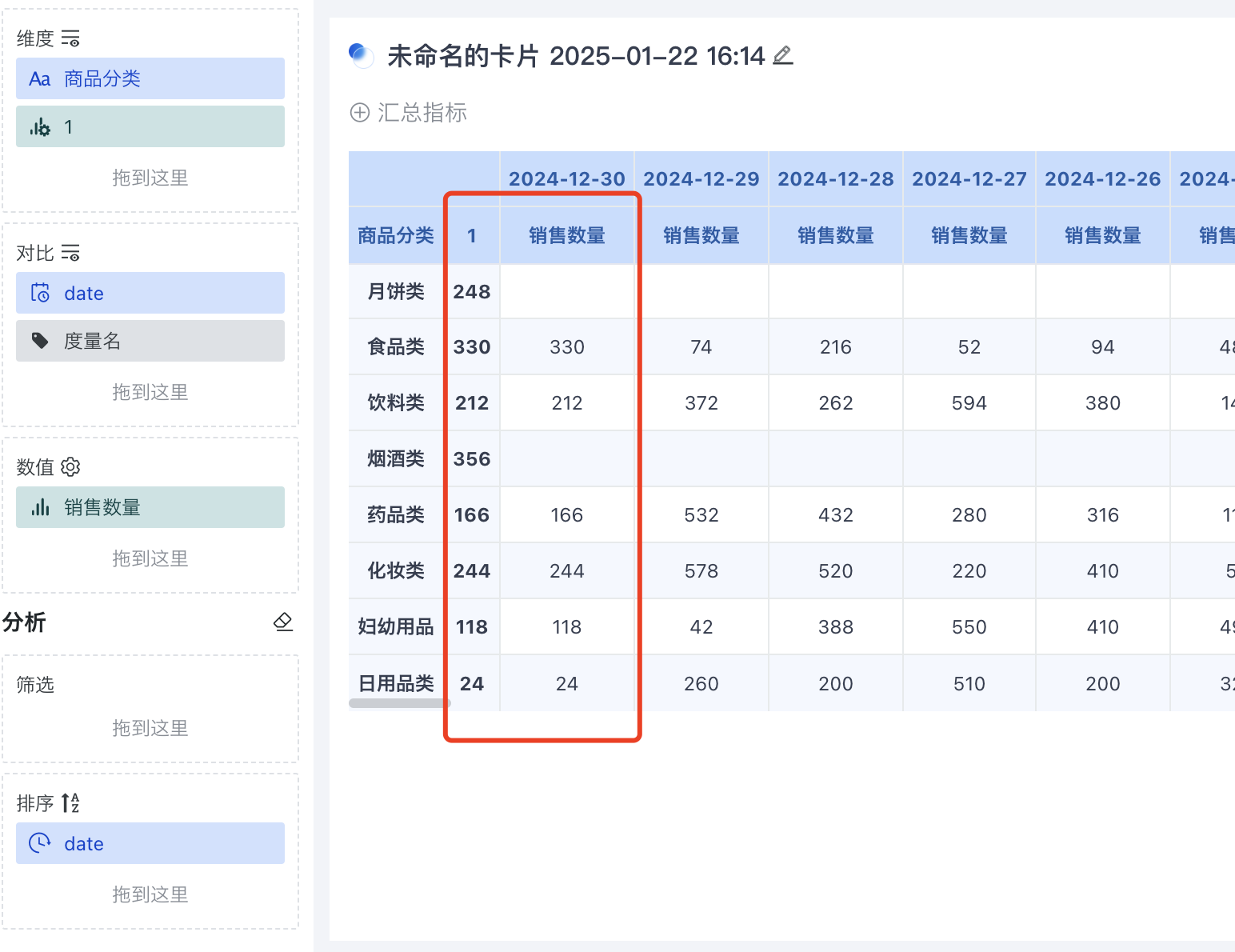Image resolution: width=1235 pixels, height=952 pixels.
Task: Open the 维度 settings icon
Action: [x=70, y=38]
